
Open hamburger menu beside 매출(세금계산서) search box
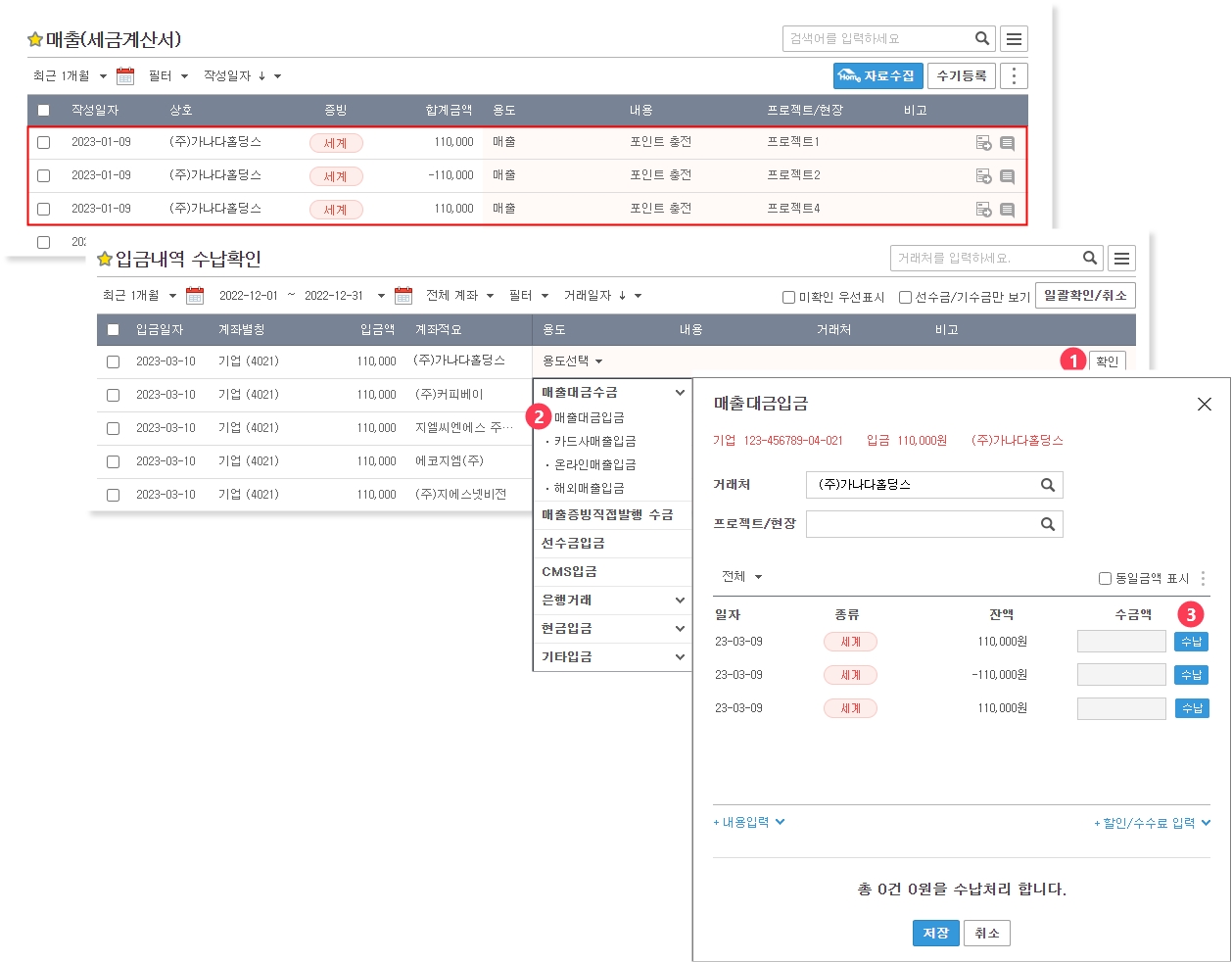[x=1014, y=39]
